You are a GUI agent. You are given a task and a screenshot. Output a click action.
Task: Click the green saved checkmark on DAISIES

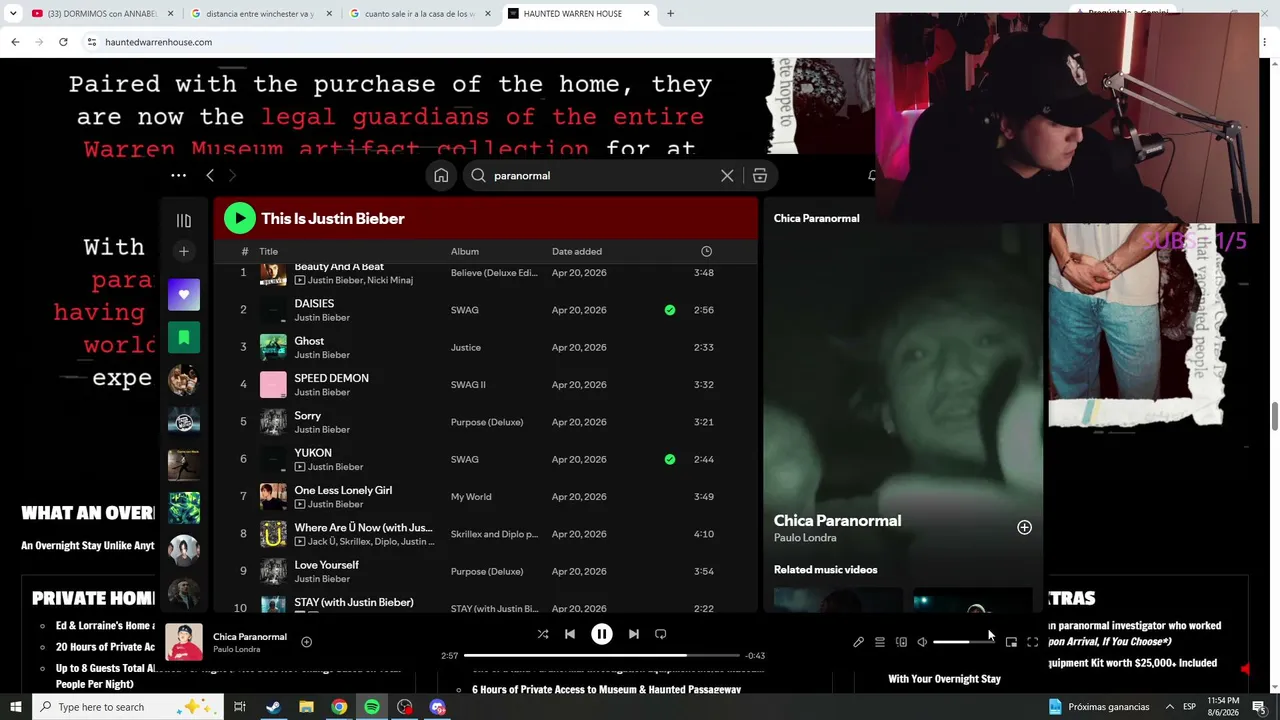tap(670, 310)
